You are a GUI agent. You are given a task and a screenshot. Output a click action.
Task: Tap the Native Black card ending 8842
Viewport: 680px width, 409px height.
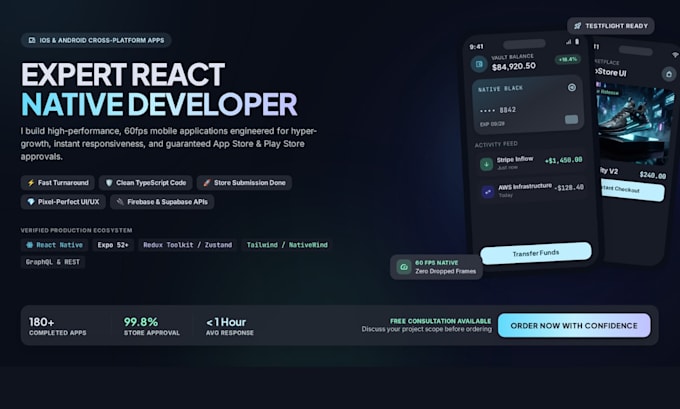click(528, 106)
